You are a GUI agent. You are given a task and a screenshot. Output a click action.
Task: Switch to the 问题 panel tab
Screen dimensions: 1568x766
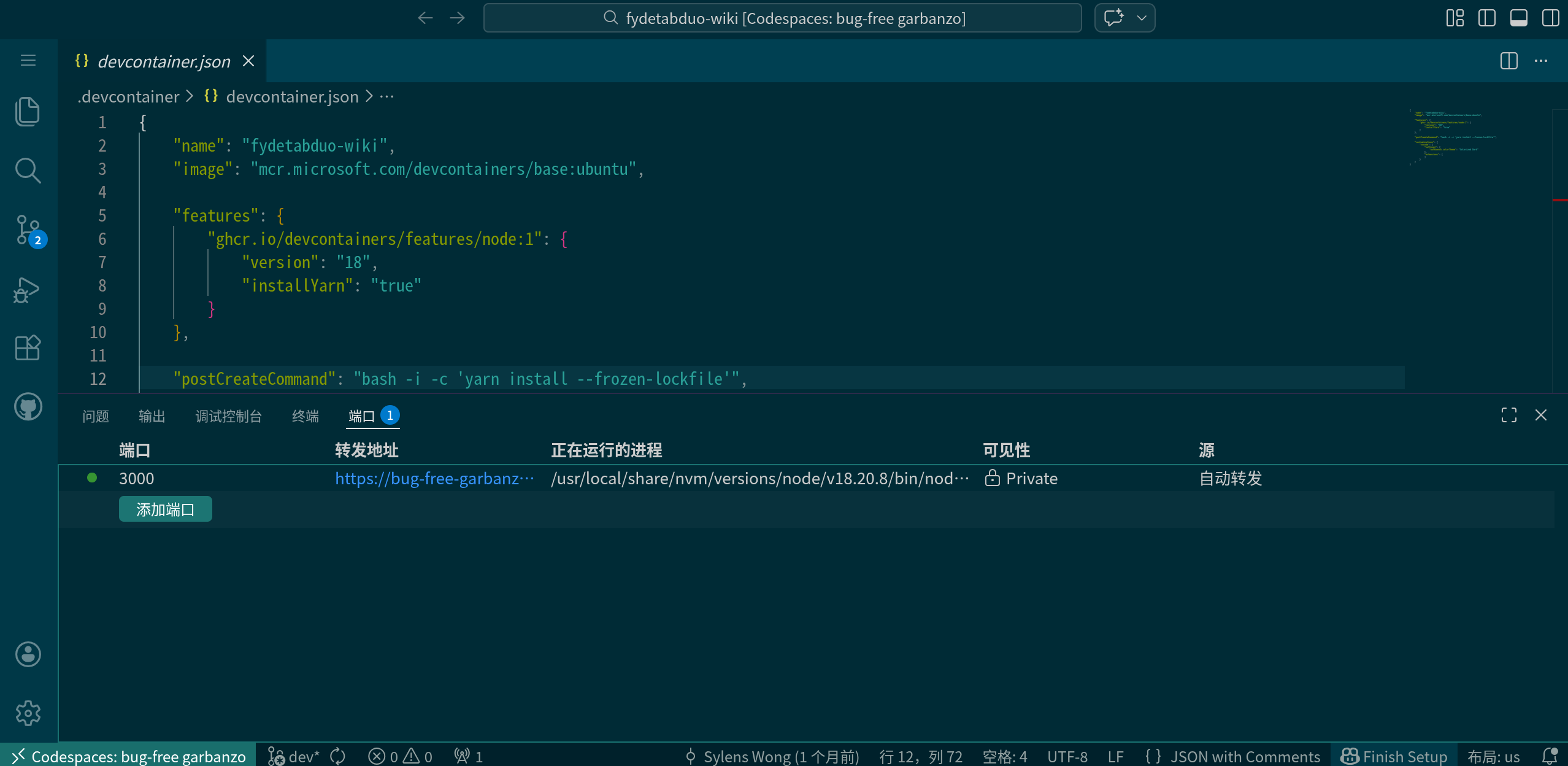tap(95, 416)
